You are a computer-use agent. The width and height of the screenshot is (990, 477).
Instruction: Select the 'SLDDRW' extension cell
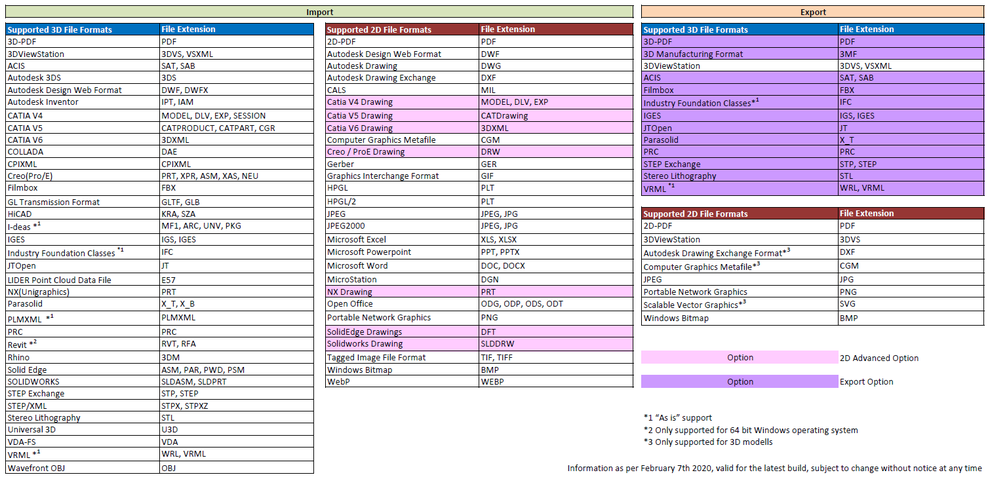556,344
